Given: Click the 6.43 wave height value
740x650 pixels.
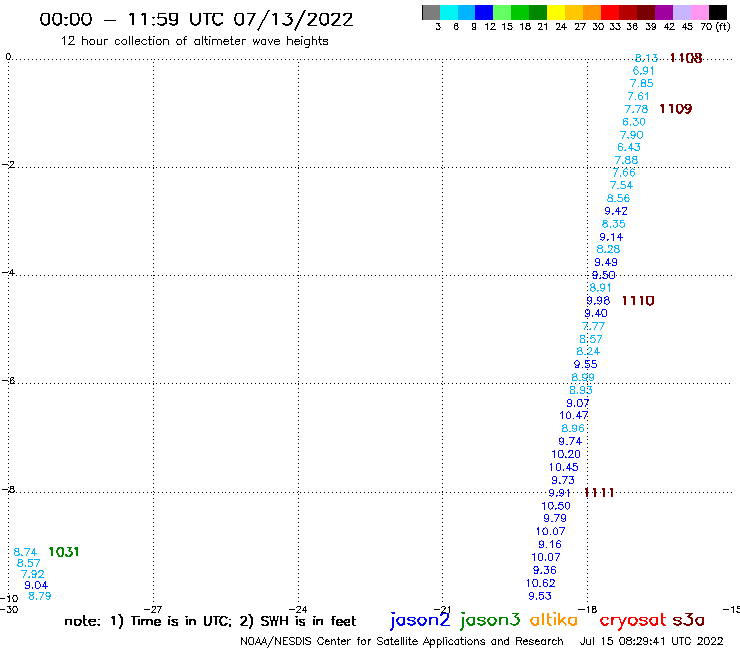Looking at the screenshot, I should 629,147.
